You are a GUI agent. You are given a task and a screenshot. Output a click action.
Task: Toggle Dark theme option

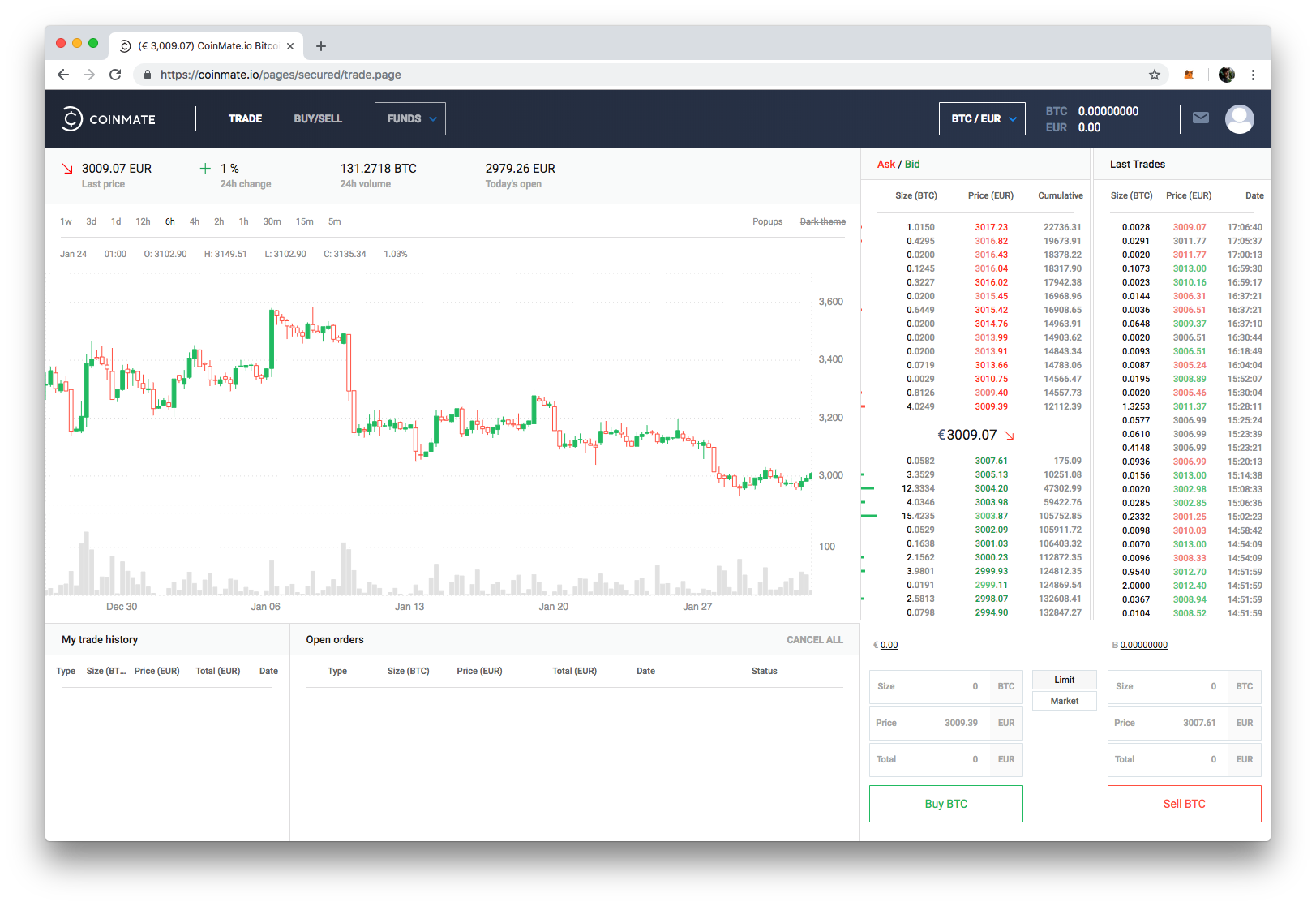[x=822, y=221]
